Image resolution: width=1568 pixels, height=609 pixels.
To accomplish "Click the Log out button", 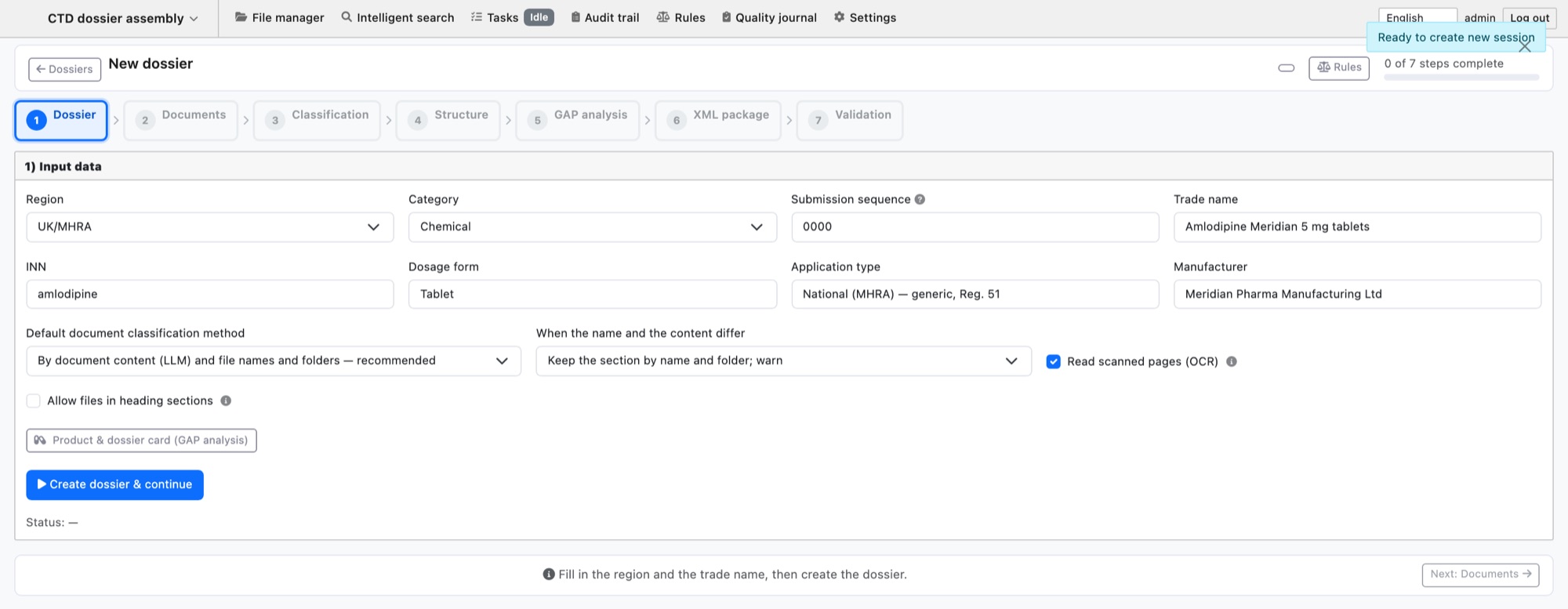I will click(x=1530, y=17).
